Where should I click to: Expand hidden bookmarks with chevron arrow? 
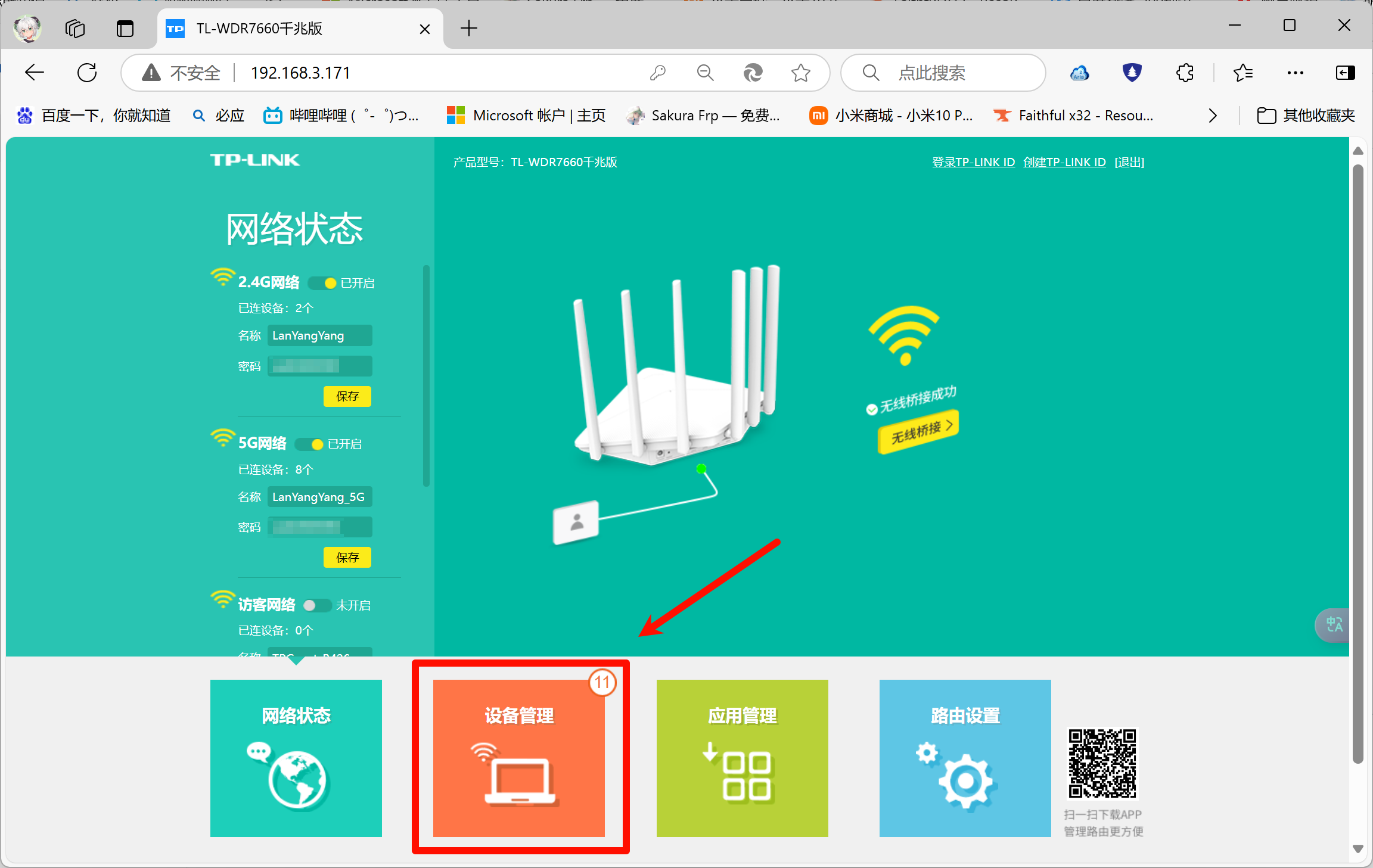point(1212,116)
